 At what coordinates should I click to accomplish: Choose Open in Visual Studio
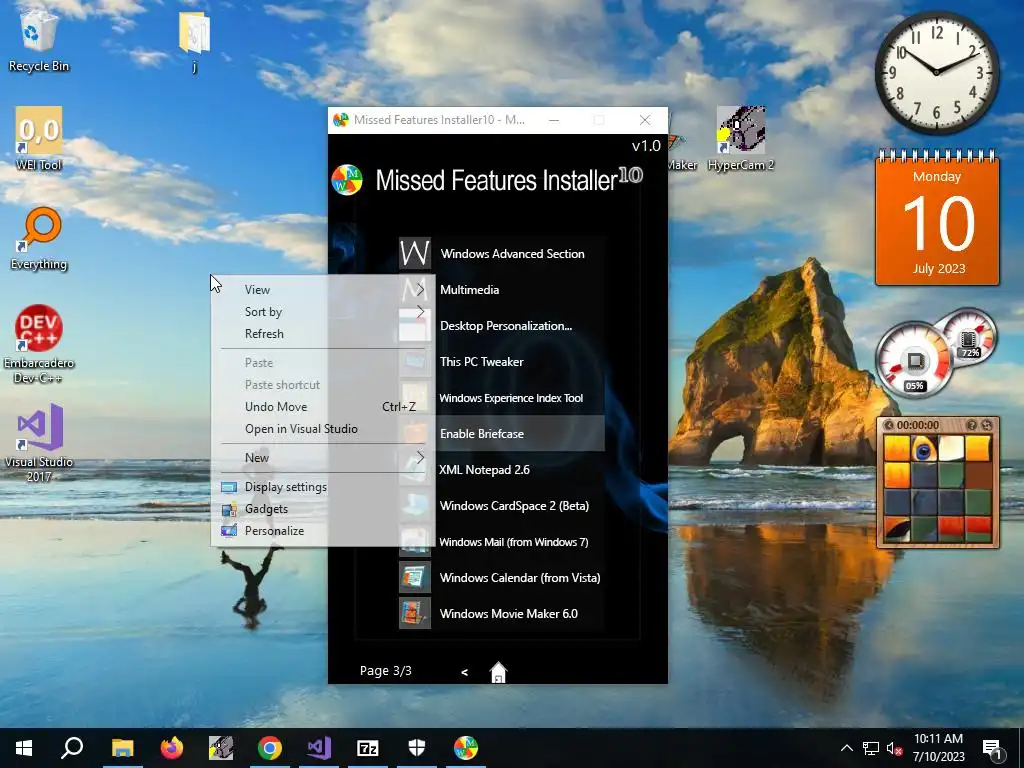pyautogui.click(x=323, y=428)
